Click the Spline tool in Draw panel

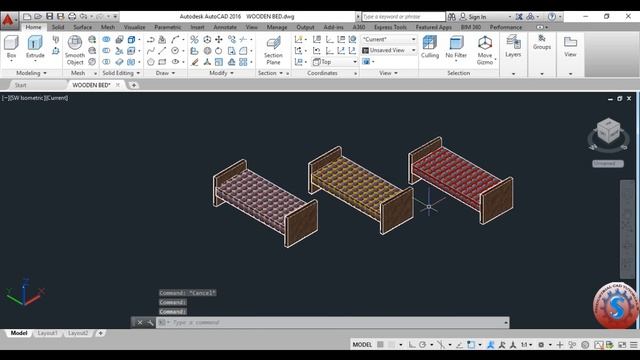[151, 51]
